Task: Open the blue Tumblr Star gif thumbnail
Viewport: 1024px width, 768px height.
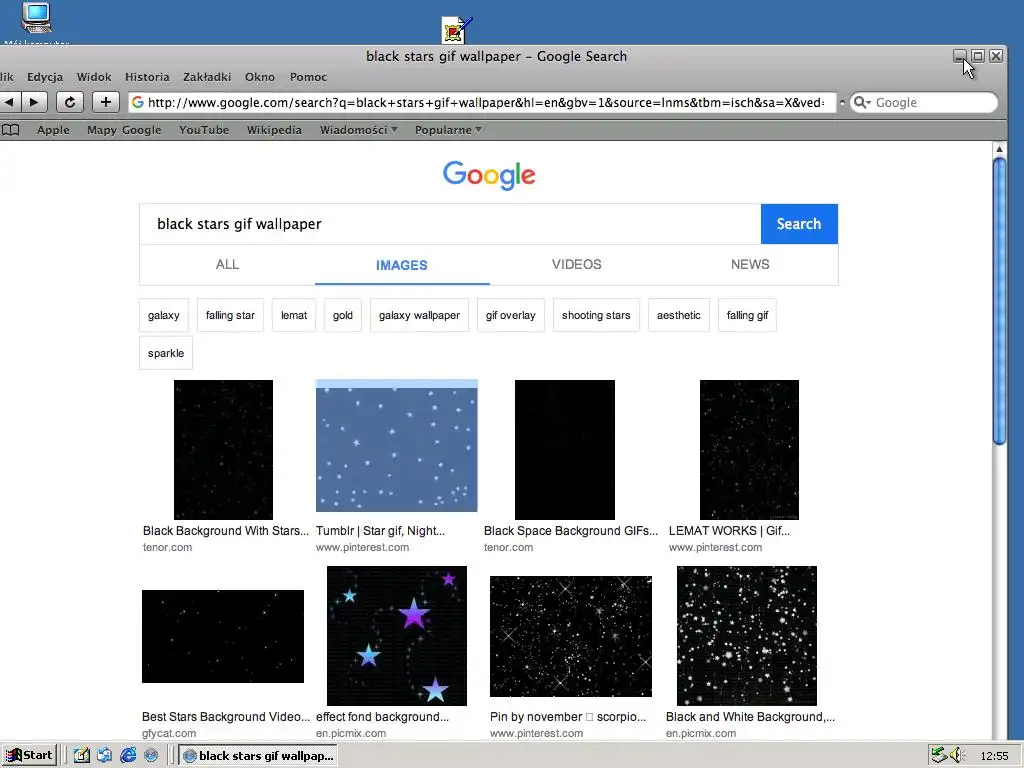Action: [x=396, y=446]
